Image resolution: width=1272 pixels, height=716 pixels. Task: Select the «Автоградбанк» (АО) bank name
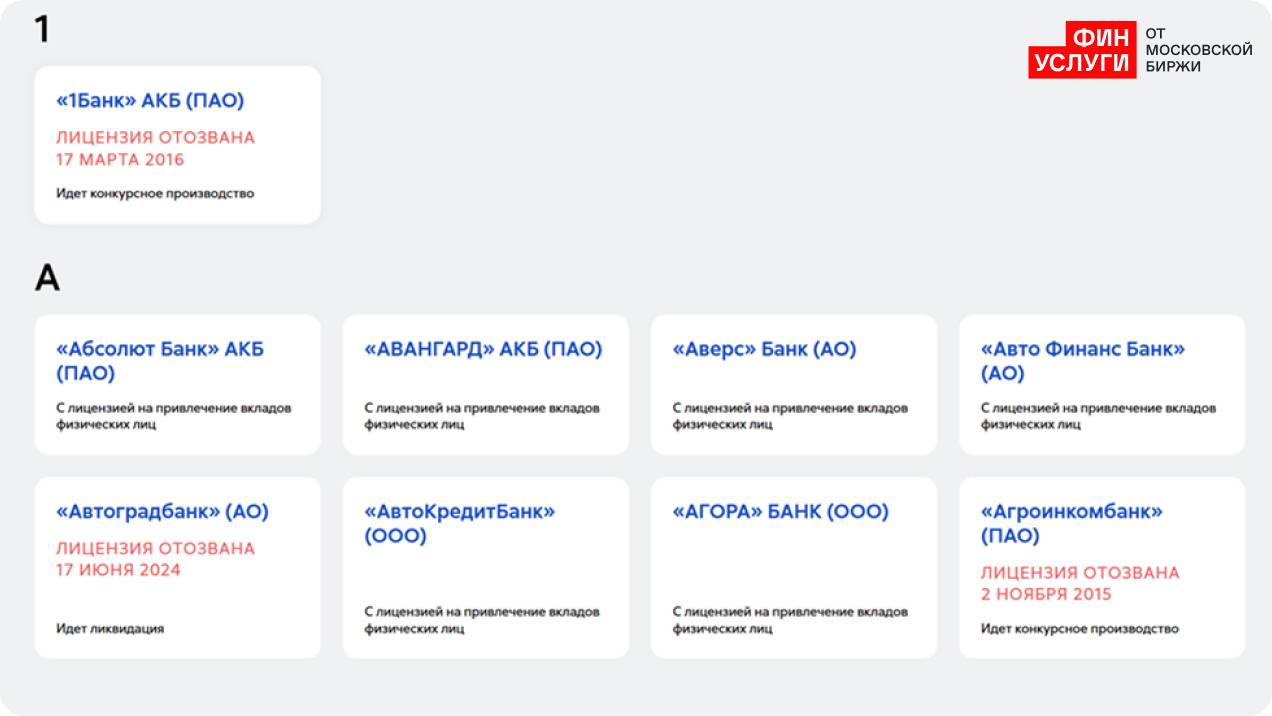pyautogui.click(x=162, y=512)
